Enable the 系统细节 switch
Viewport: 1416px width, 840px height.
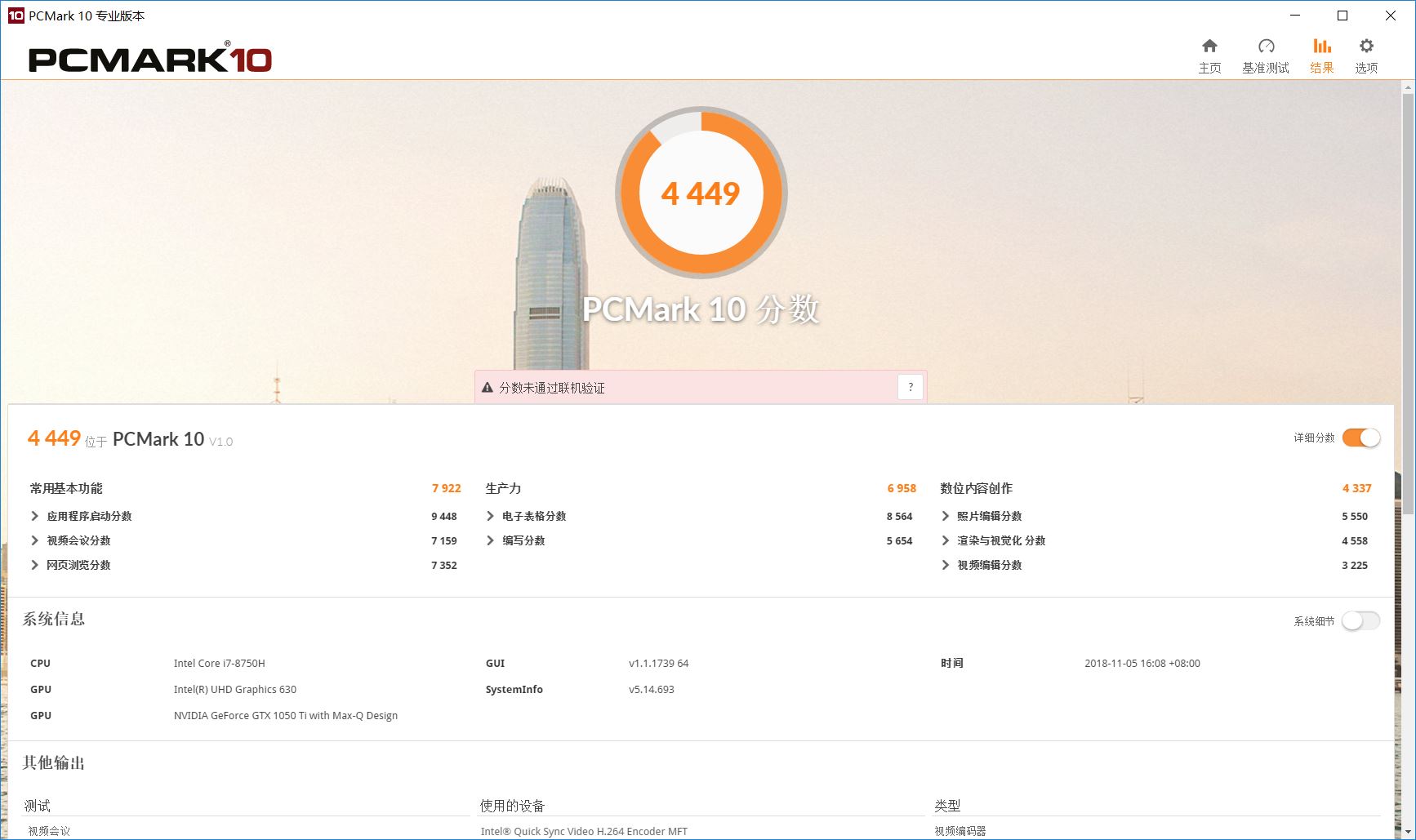click(x=1360, y=621)
